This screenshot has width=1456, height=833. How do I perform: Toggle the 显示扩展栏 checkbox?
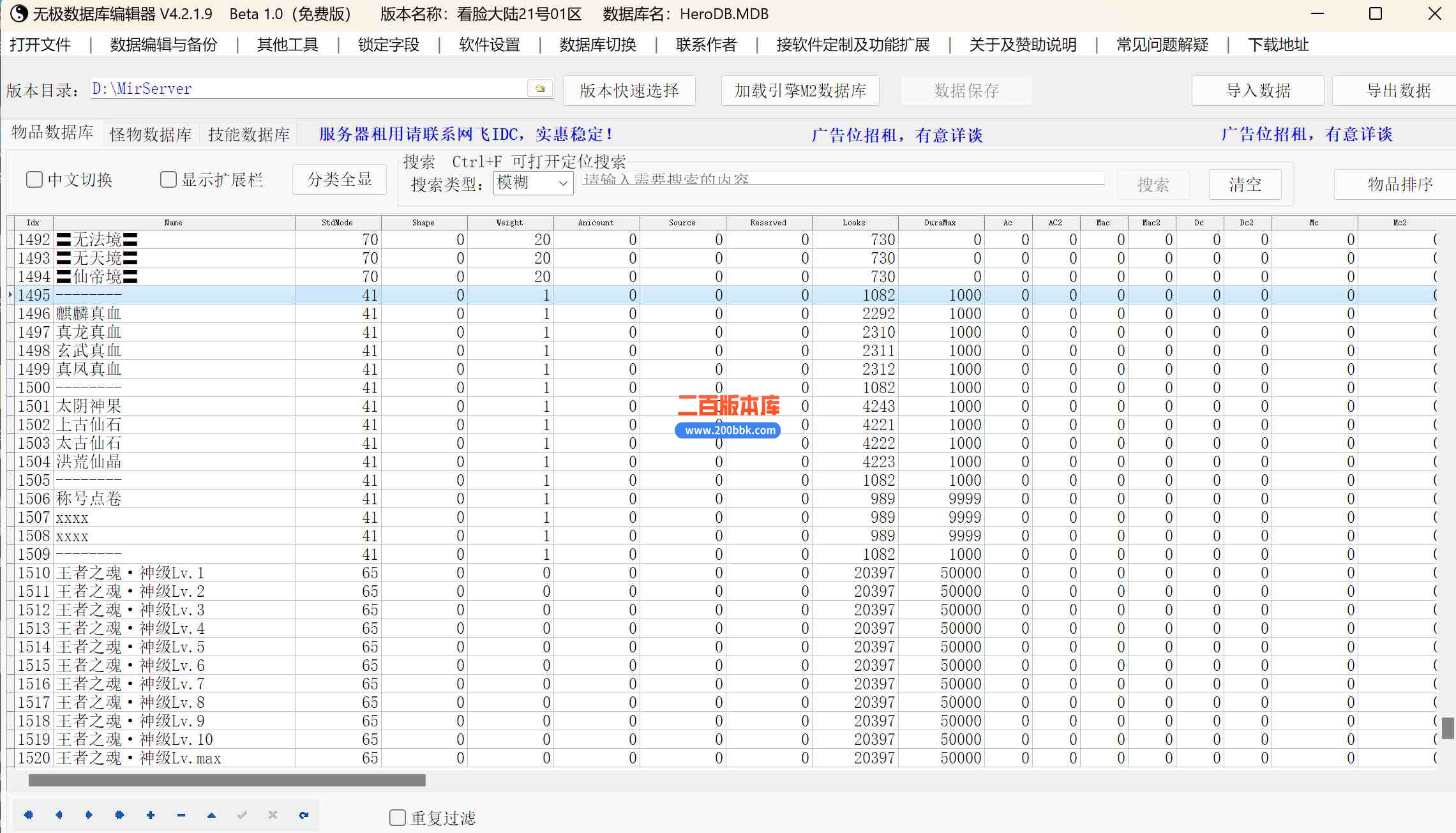pos(168,179)
